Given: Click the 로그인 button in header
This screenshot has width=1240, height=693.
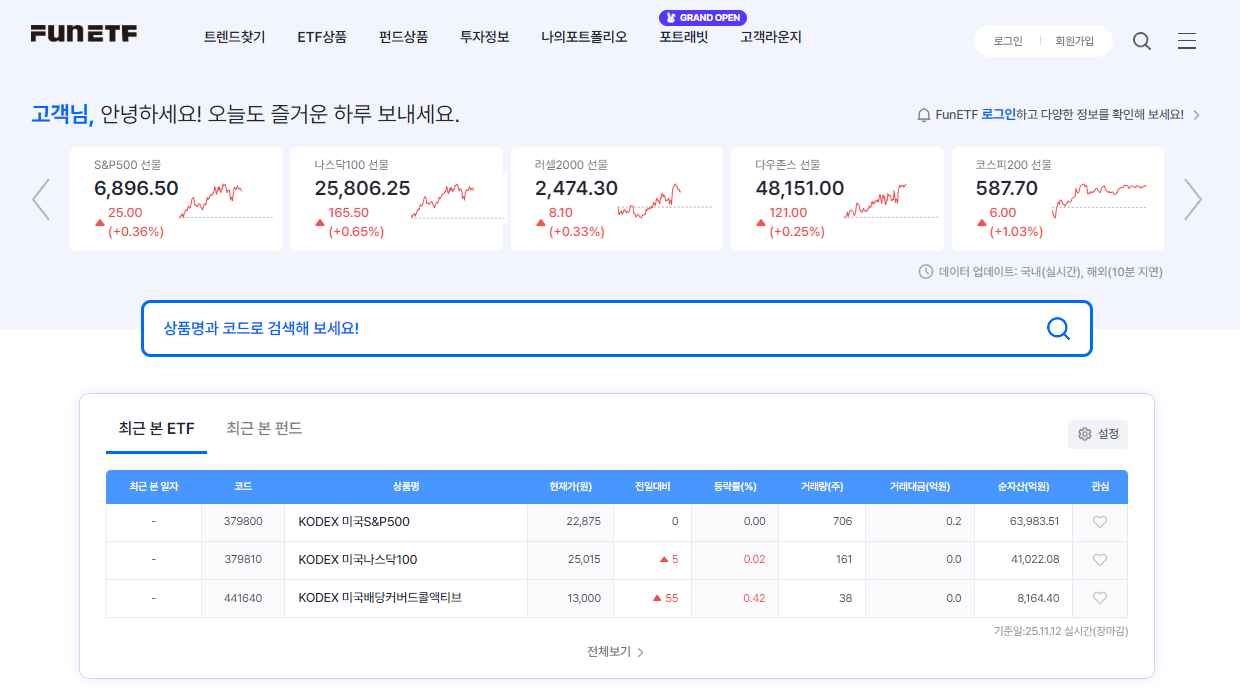Looking at the screenshot, I should [1008, 41].
